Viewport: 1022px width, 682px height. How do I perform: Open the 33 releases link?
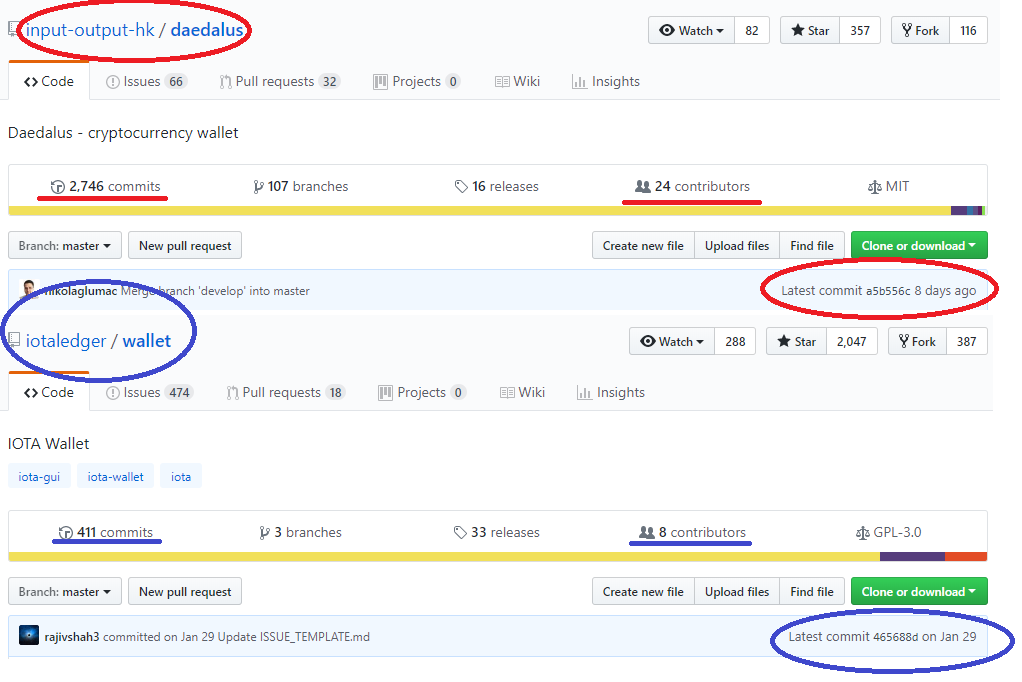[x=496, y=533]
